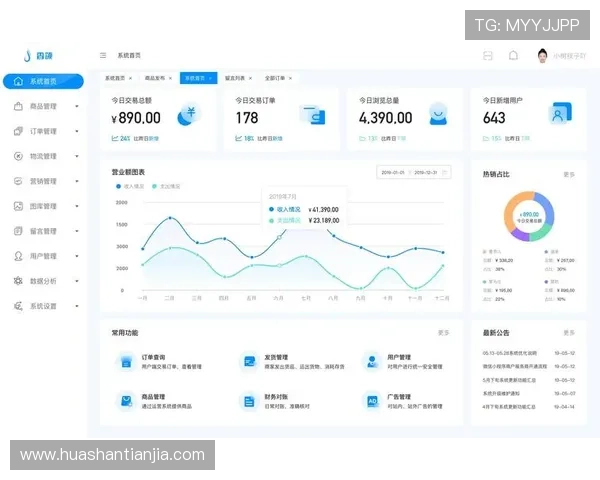Switch to the 全部订单 tab
600x480 pixels.
click(276, 77)
